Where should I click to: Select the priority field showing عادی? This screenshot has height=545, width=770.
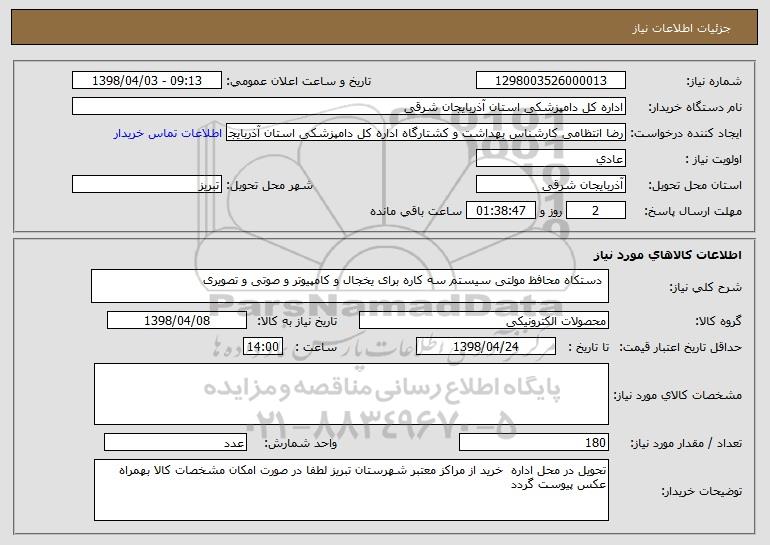(550, 159)
